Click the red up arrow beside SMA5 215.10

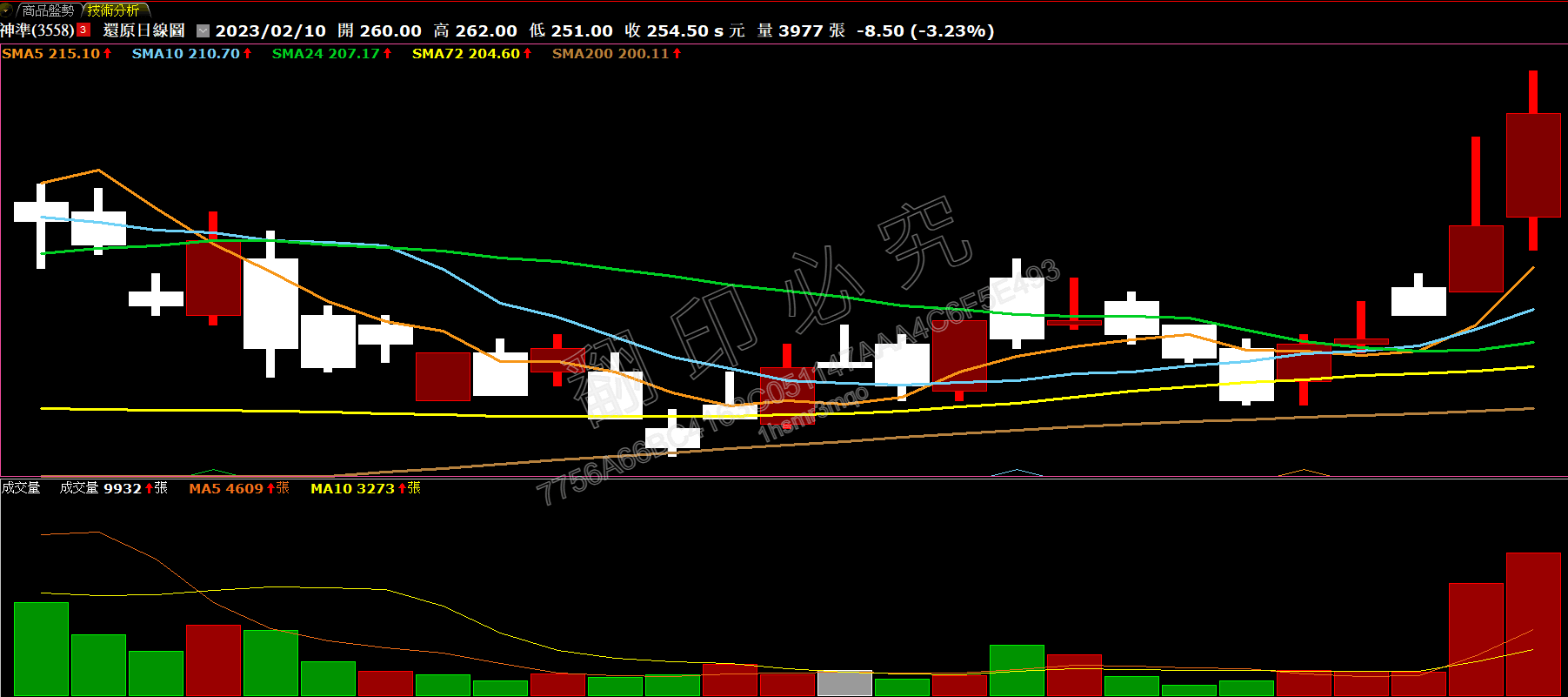108,54
